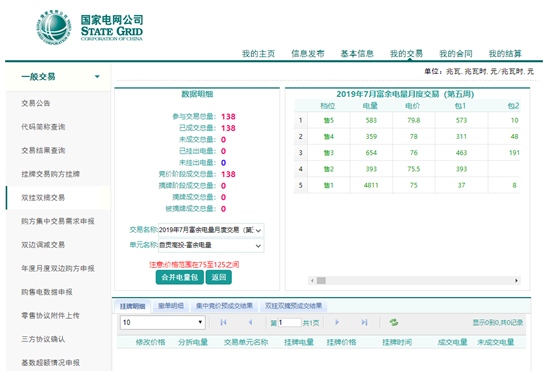This screenshot has width=558, height=373.
Task: Open 零售协议附件上传 in the sidebar
Action: [50, 316]
